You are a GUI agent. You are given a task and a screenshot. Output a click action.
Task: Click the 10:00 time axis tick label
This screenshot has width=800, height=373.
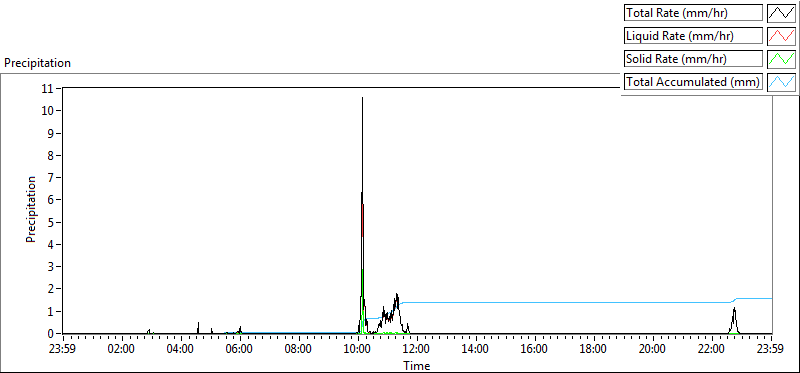(358, 350)
